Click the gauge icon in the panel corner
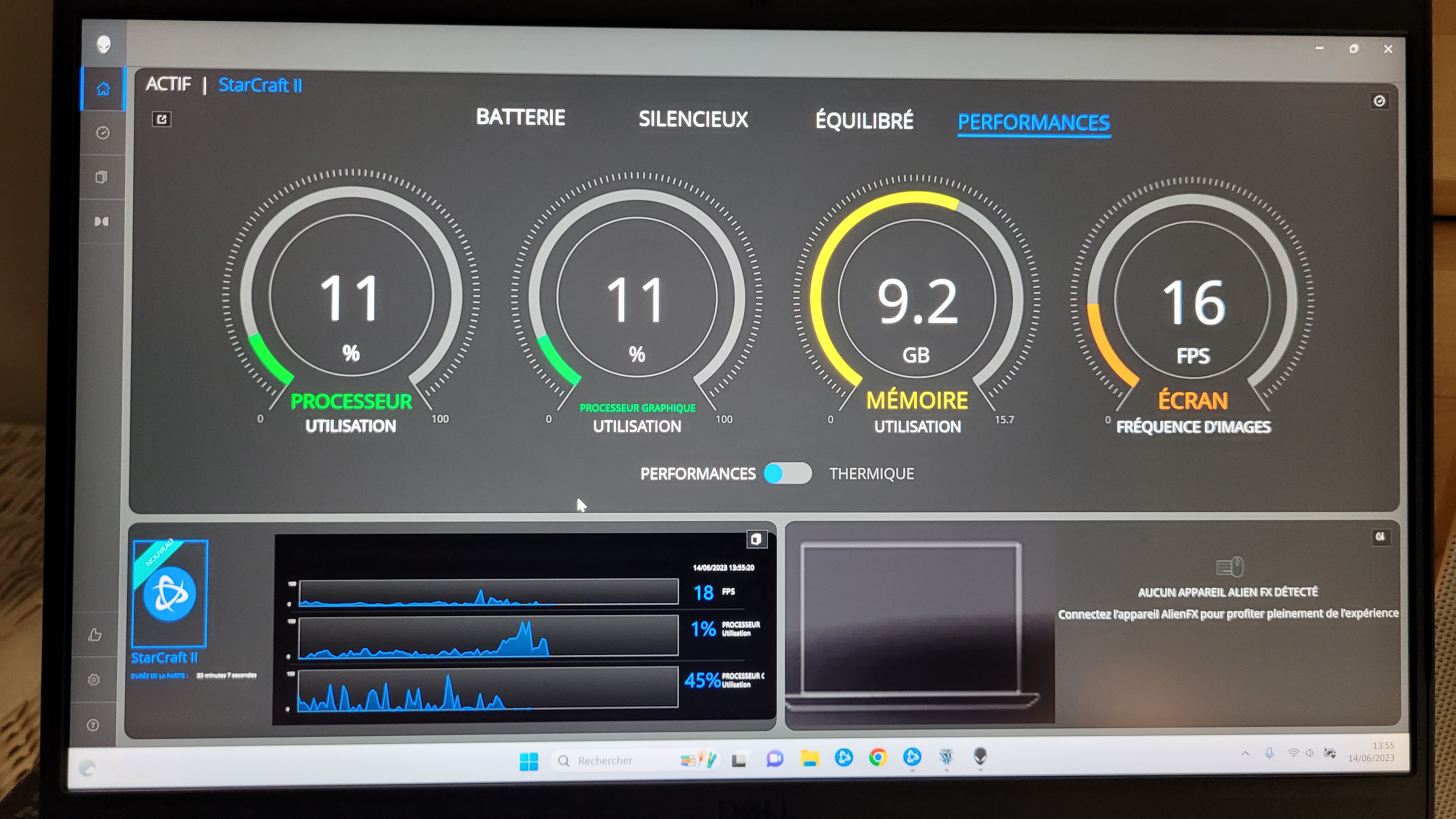 tap(1379, 101)
